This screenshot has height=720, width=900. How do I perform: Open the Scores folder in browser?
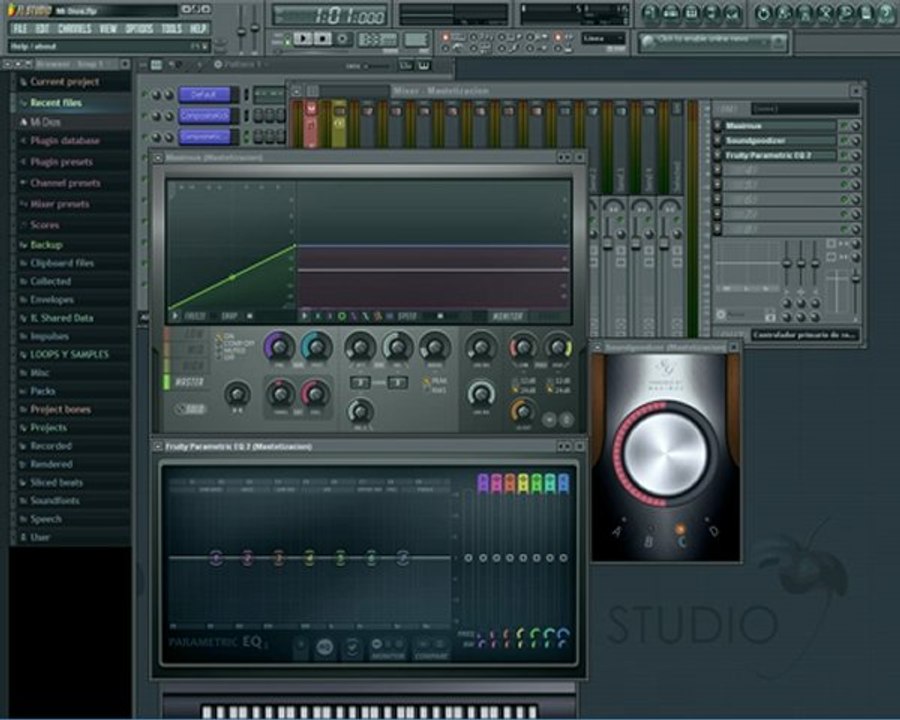45,225
